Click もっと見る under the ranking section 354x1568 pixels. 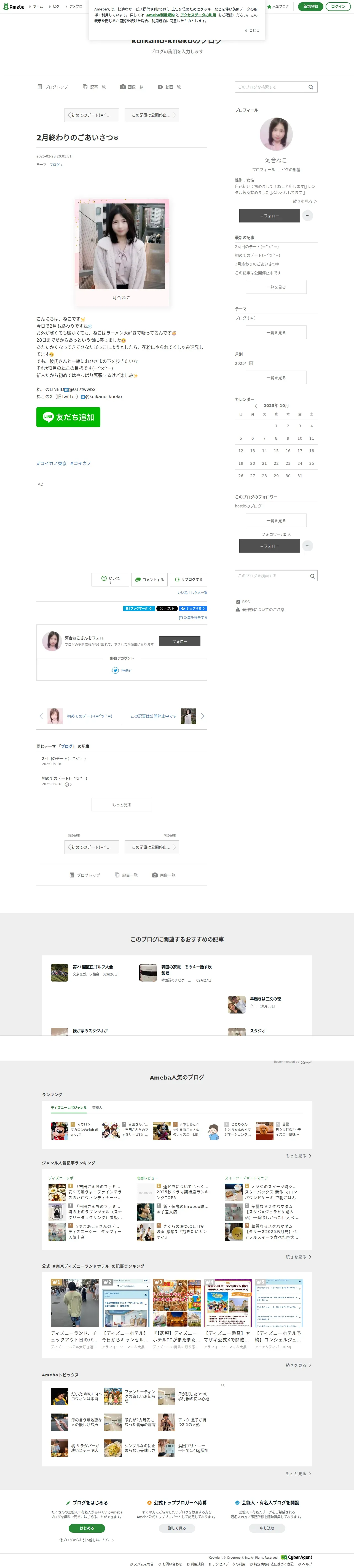pos(299,1156)
